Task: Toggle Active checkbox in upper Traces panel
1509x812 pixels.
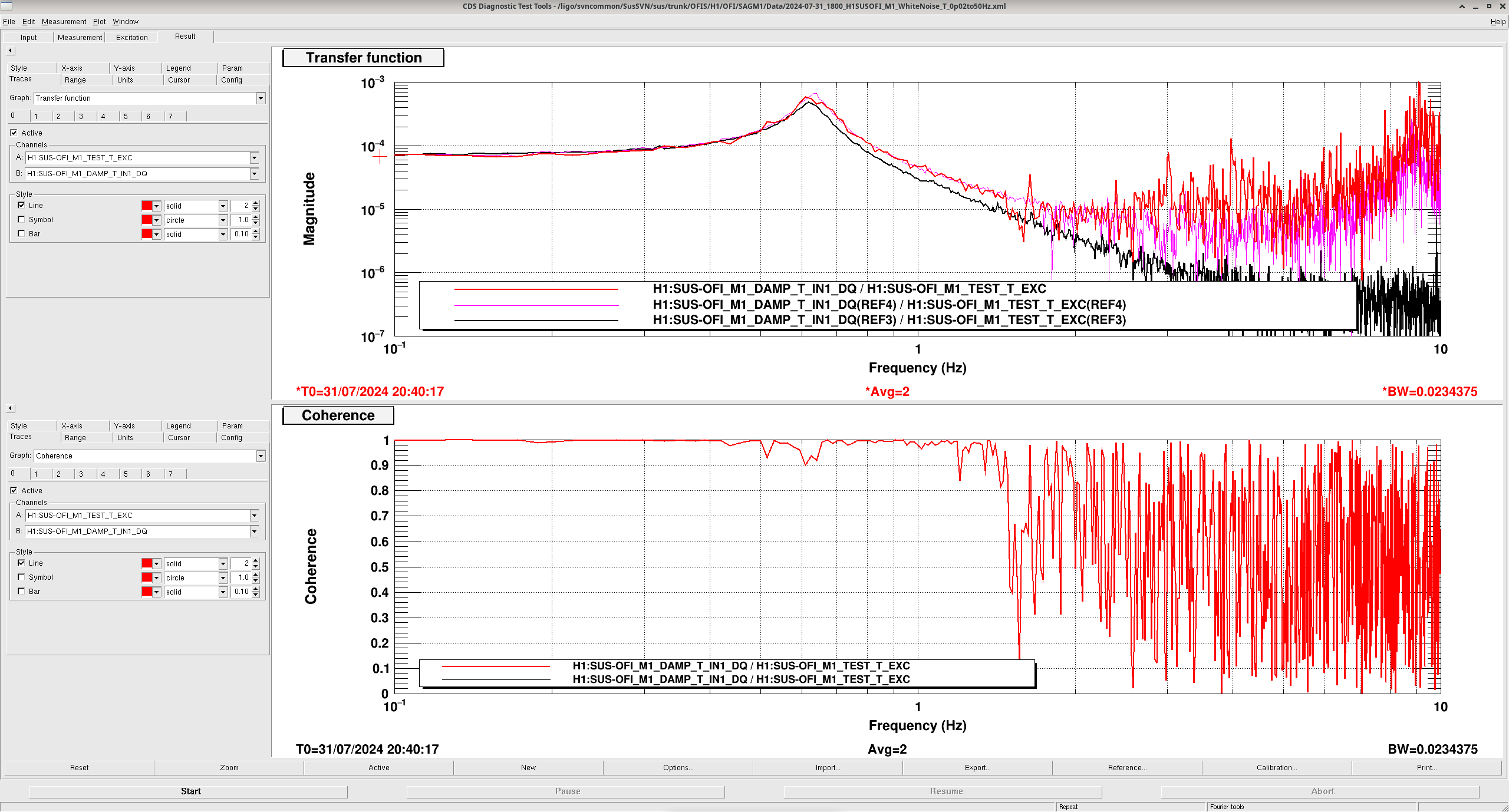Action: click(x=14, y=133)
